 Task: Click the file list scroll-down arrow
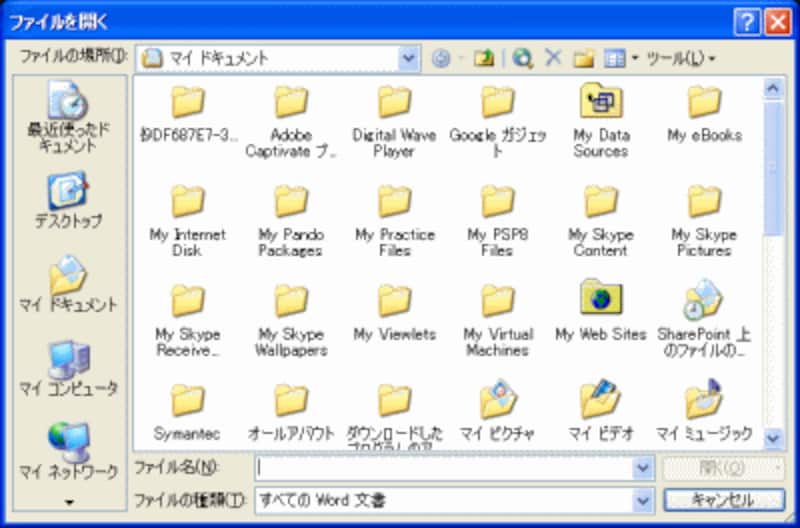click(x=773, y=438)
